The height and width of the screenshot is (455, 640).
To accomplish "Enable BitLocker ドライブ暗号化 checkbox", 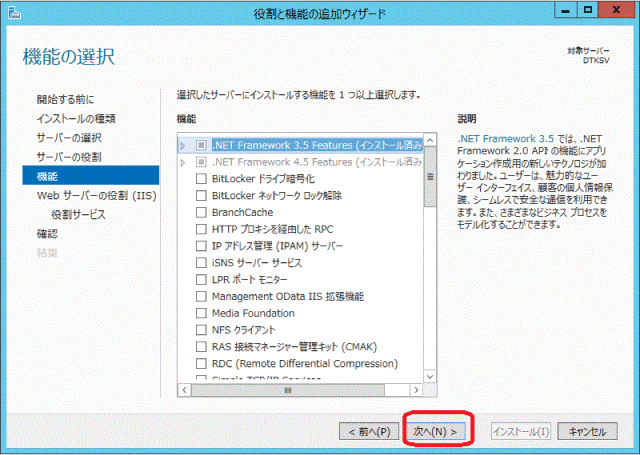I will [x=201, y=179].
